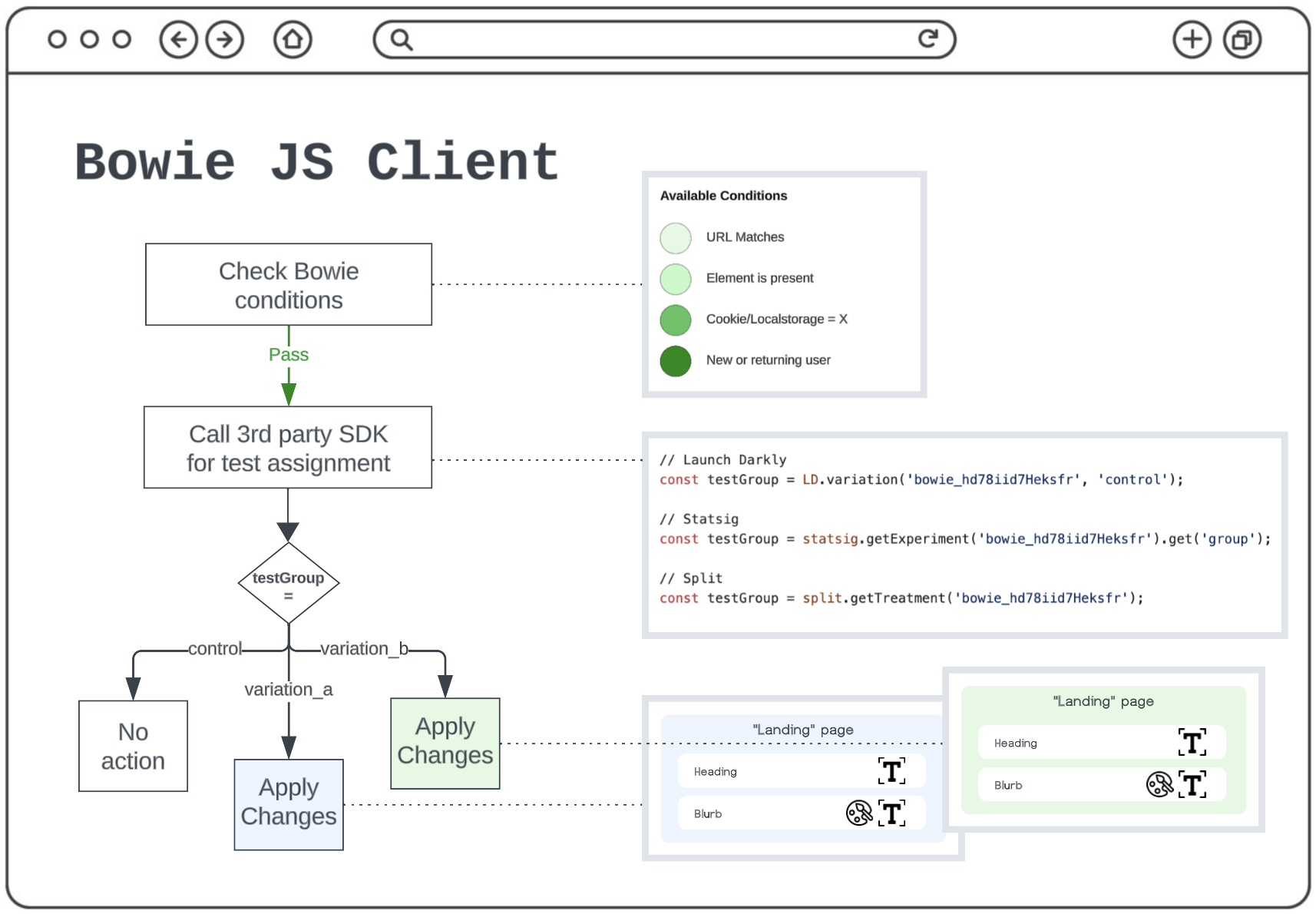Select the New or returning user dark circle
The width and height of the screenshot is (1316, 914).
pyautogui.click(x=676, y=361)
